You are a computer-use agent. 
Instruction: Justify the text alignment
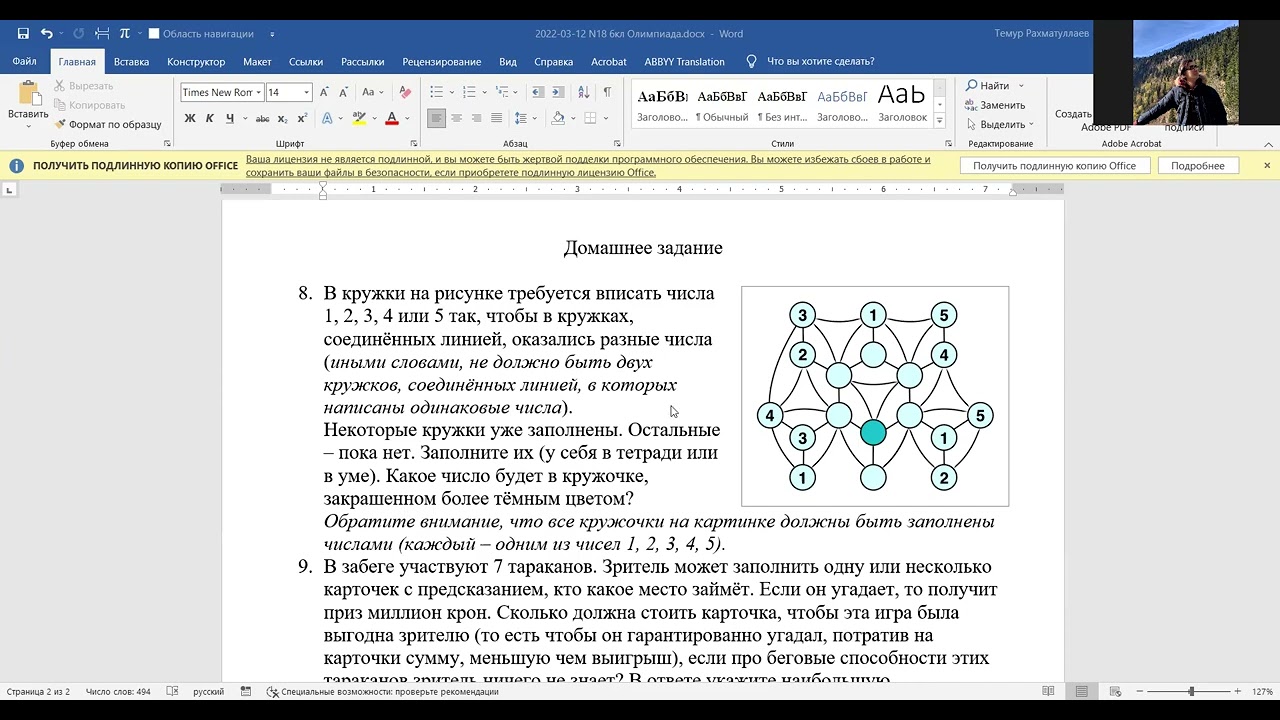pyautogui.click(x=497, y=118)
